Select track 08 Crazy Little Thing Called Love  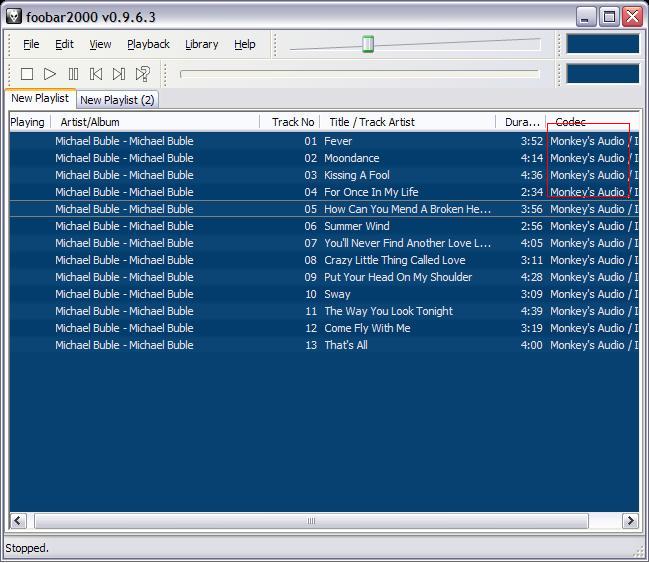[x=324, y=260]
